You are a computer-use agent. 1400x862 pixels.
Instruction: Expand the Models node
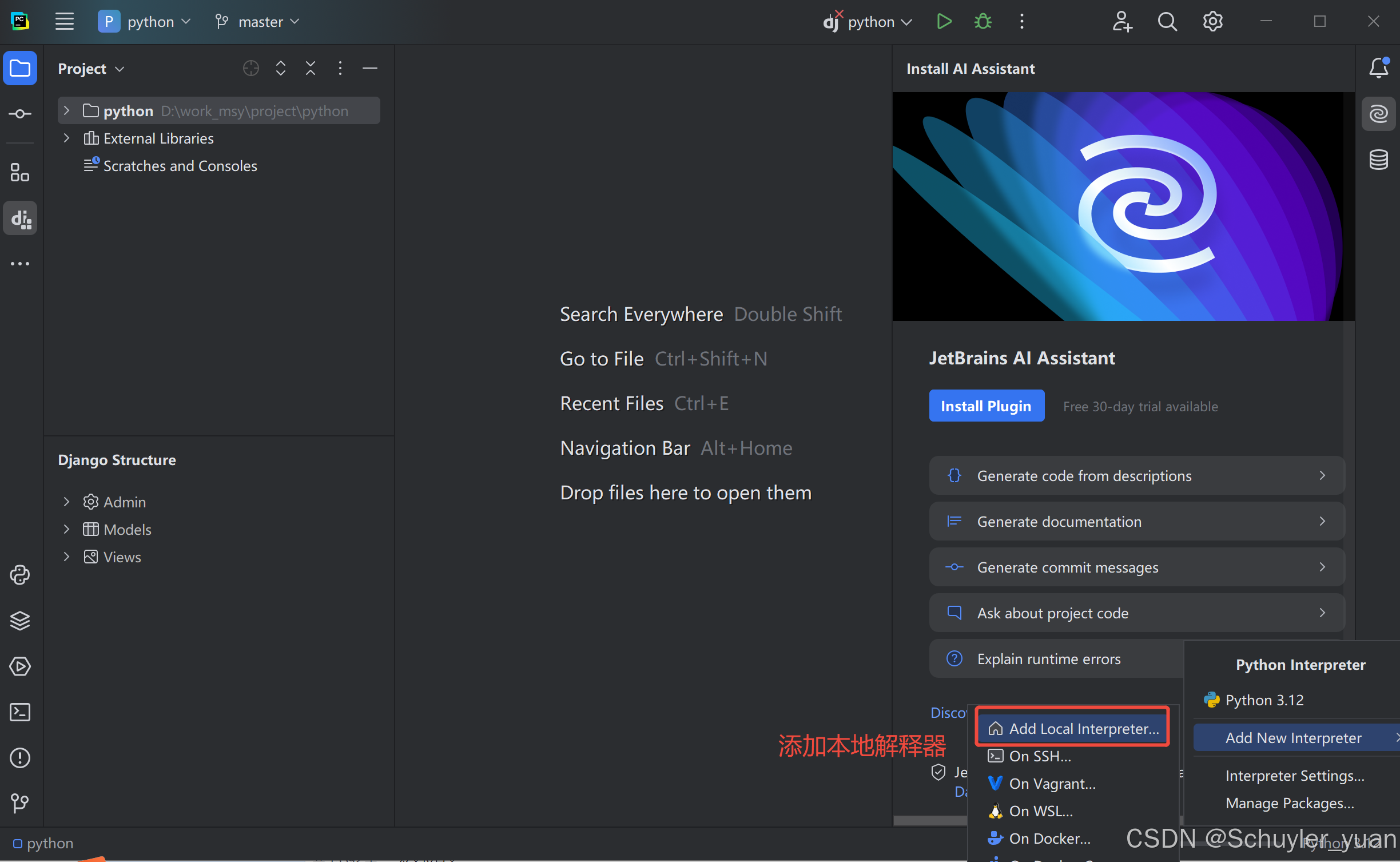(66, 529)
